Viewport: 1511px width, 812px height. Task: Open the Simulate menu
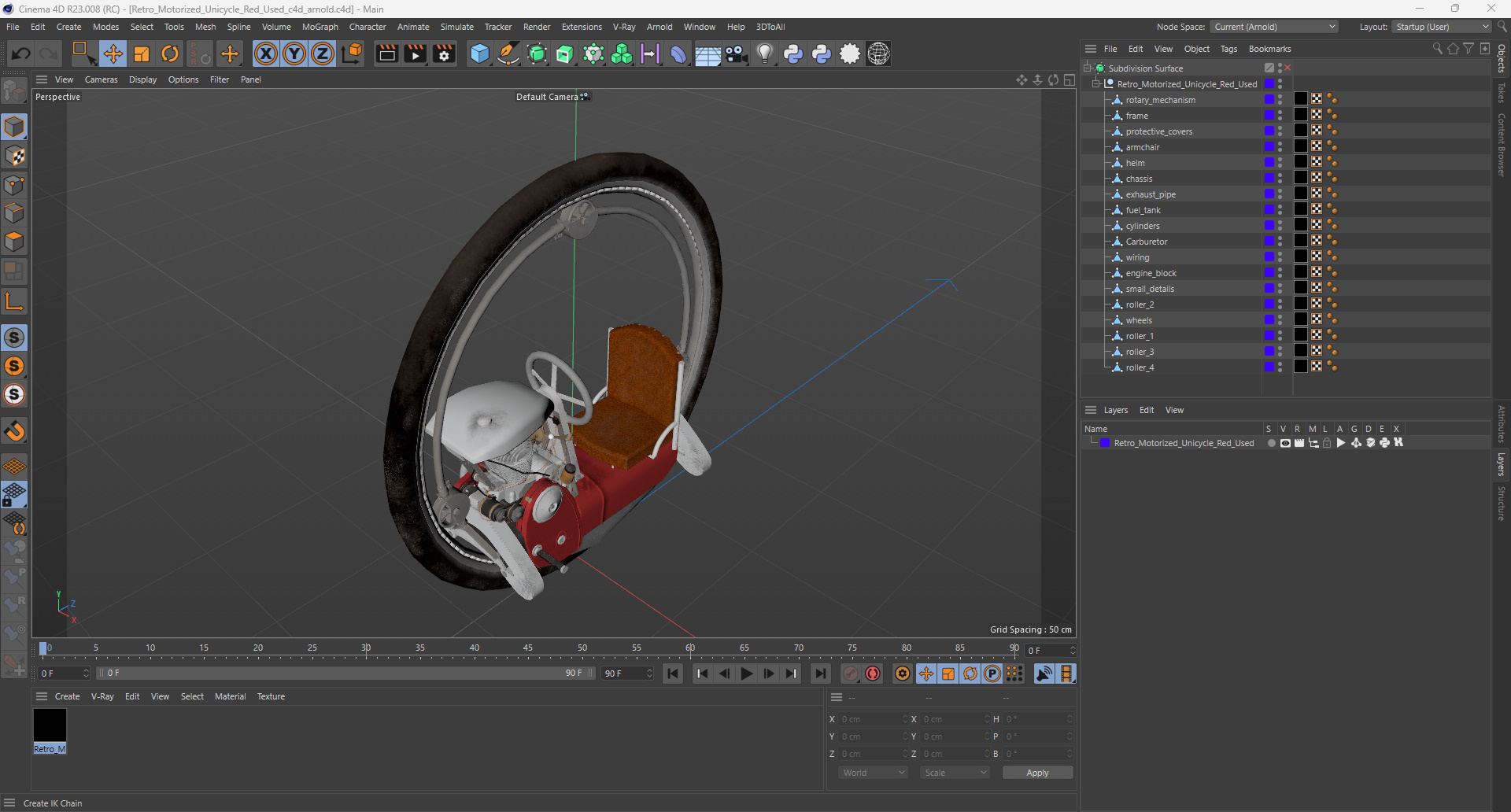(x=456, y=27)
